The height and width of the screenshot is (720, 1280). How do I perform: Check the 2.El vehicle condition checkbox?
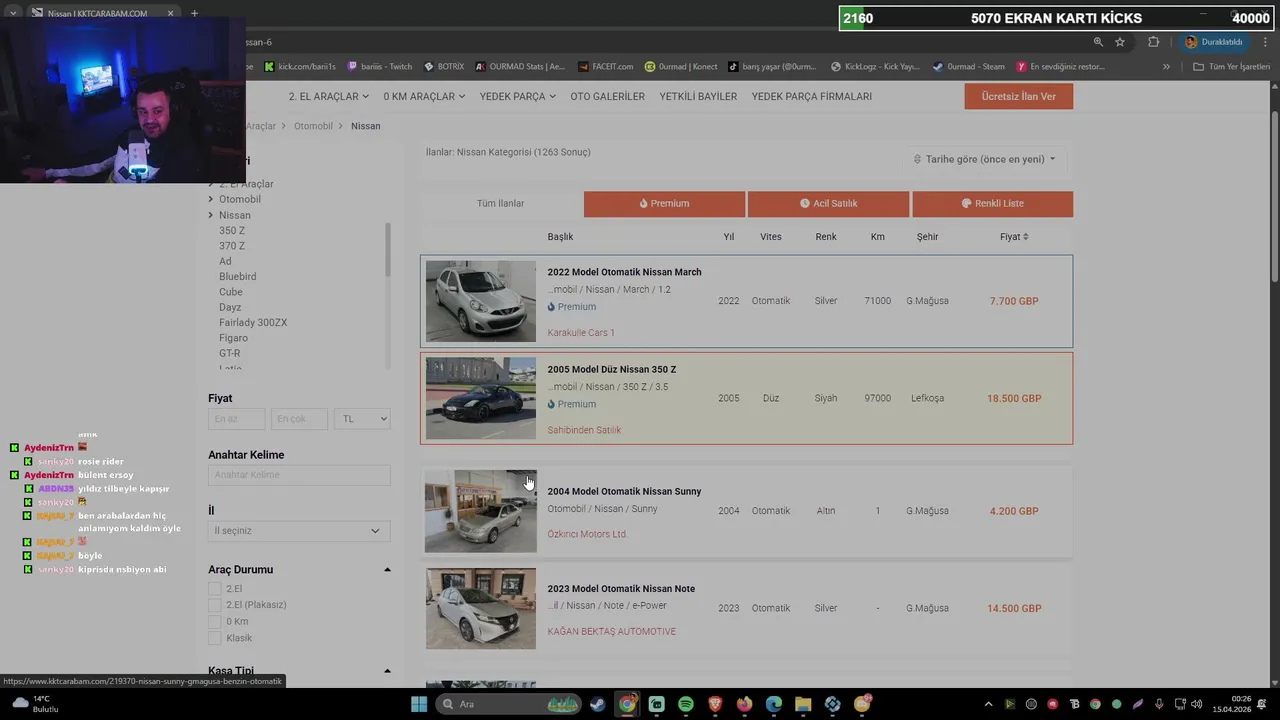[x=214, y=589]
